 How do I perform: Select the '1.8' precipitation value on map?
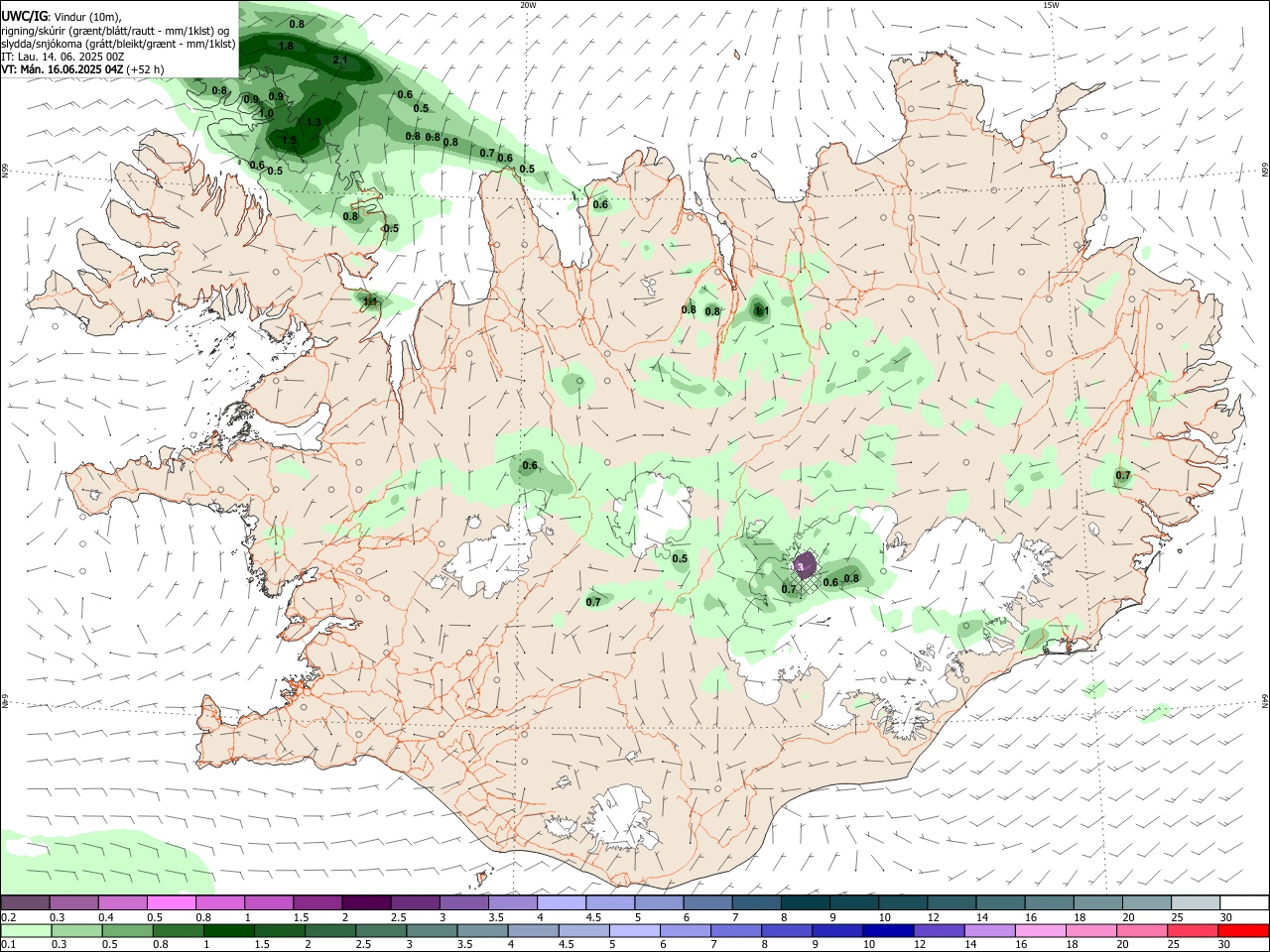(286, 47)
